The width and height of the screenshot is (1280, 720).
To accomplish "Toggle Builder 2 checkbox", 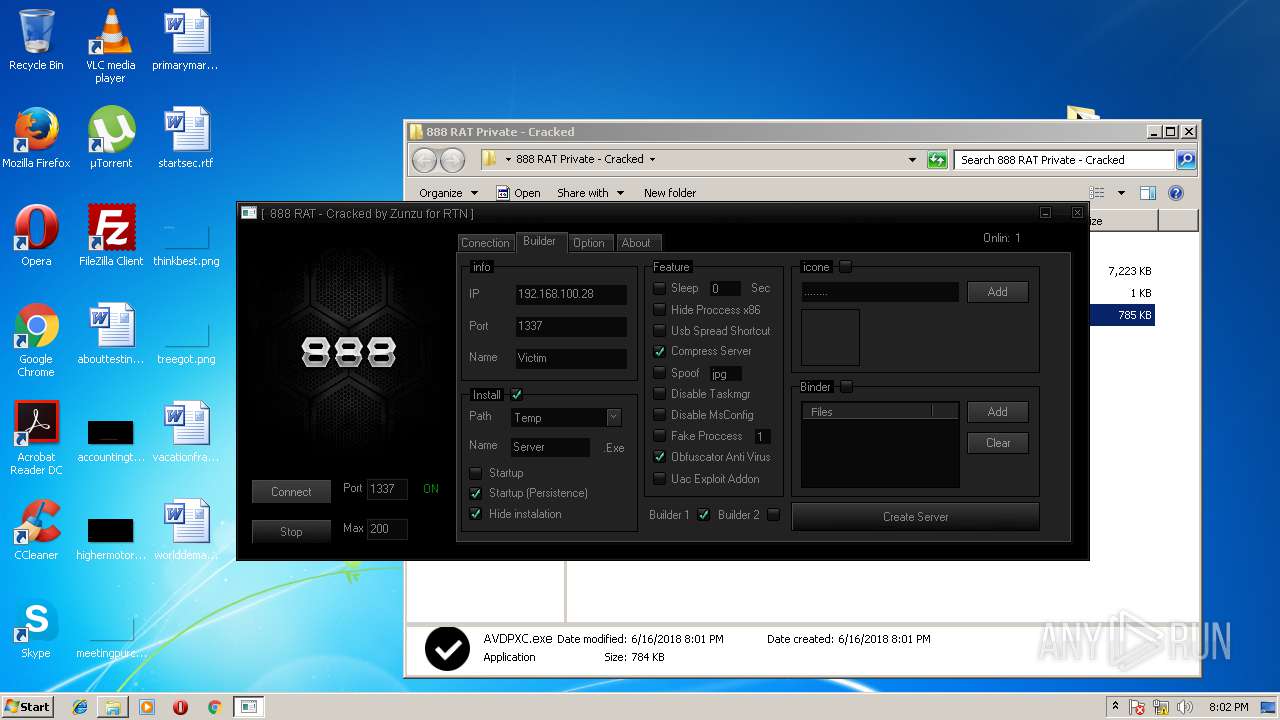I will click(x=773, y=515).
